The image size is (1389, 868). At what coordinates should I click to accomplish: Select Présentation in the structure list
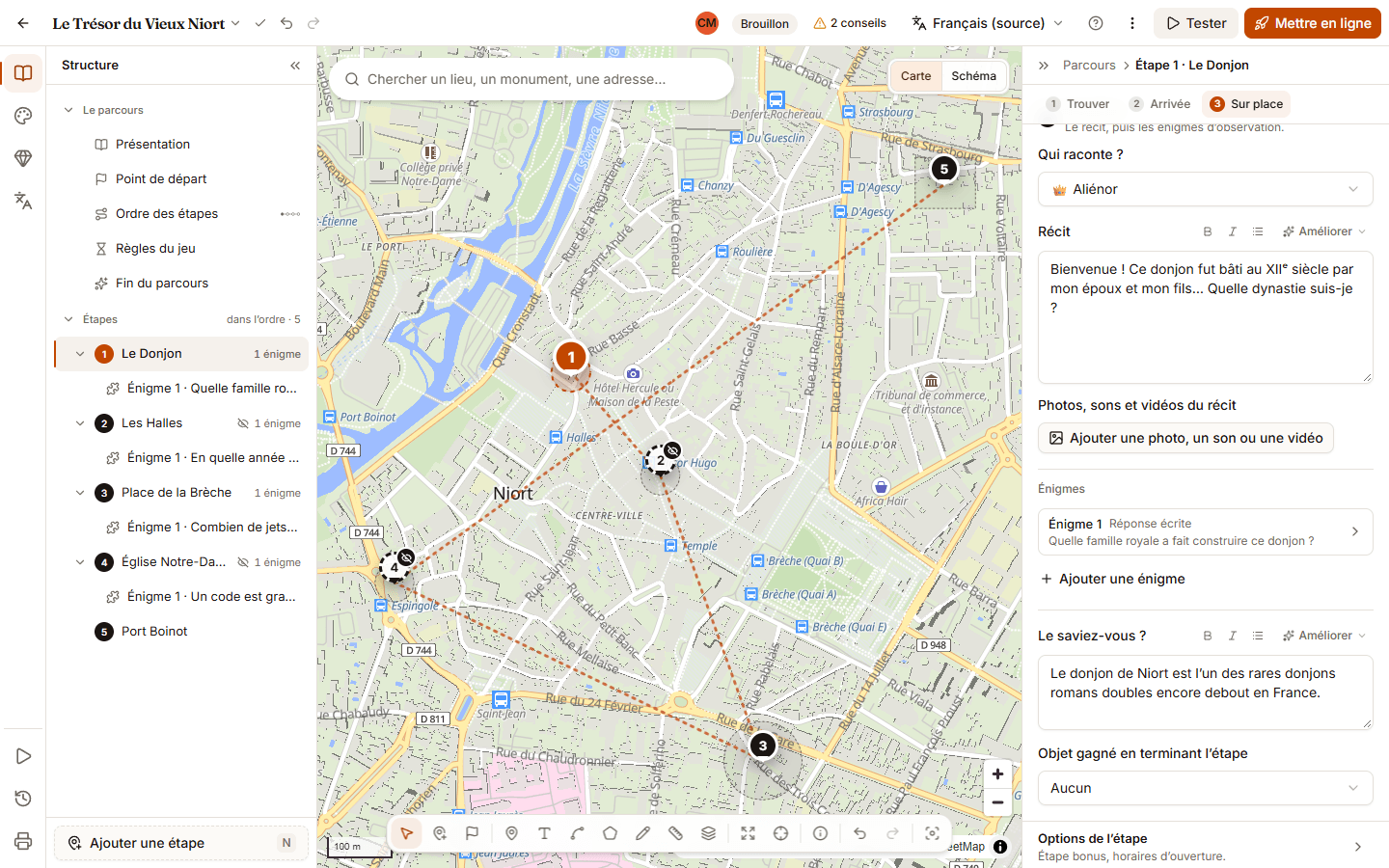(181, 145)
